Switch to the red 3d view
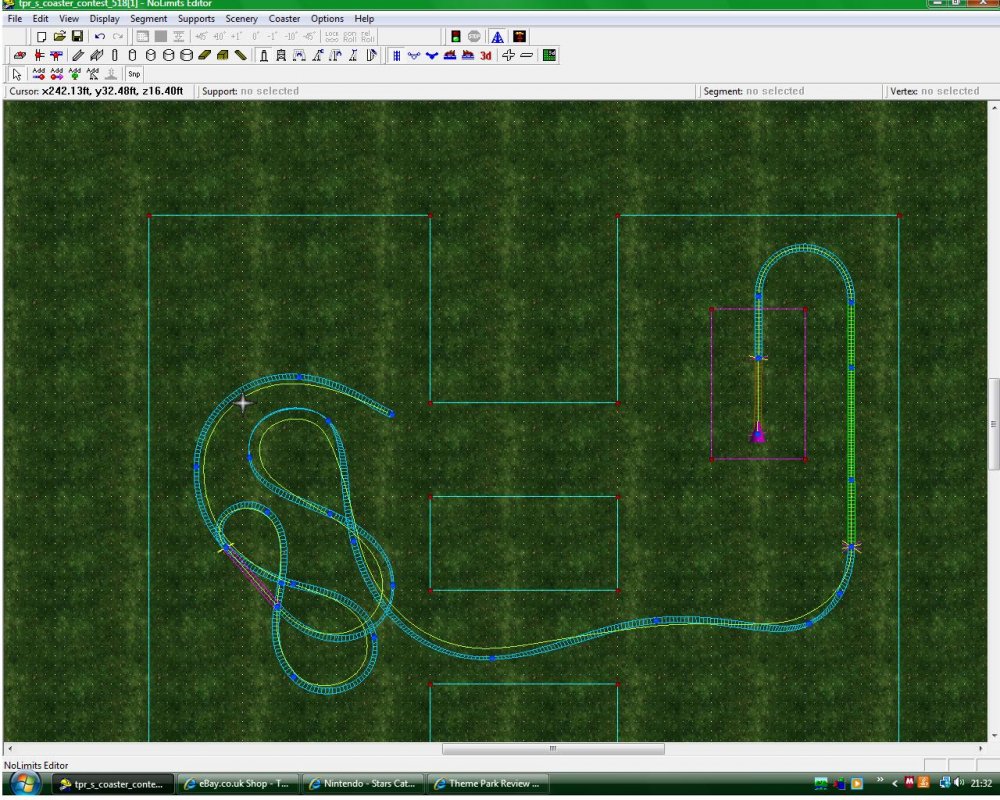 486,55
